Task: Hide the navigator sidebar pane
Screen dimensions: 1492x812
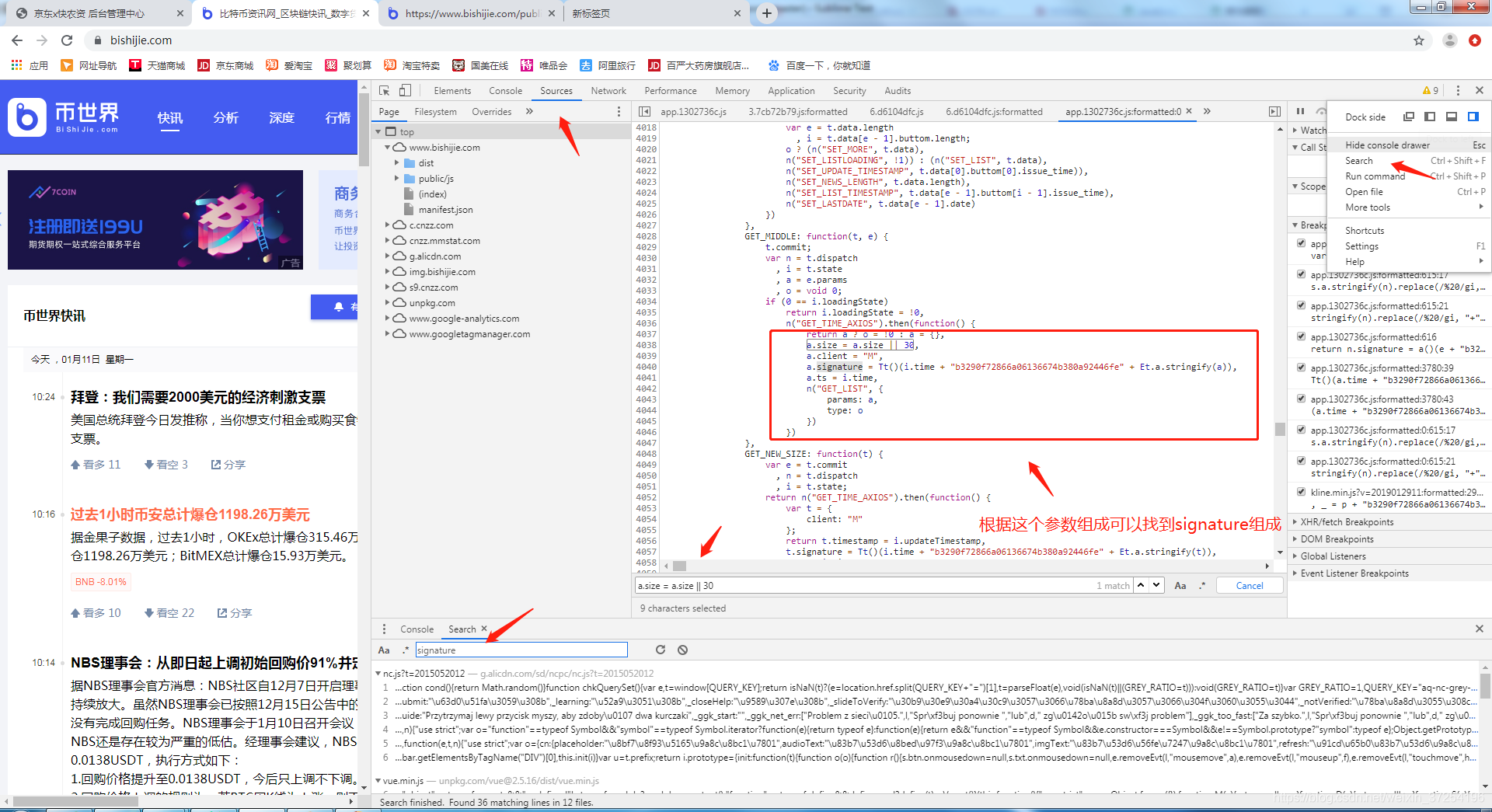Action: point(645,112)
